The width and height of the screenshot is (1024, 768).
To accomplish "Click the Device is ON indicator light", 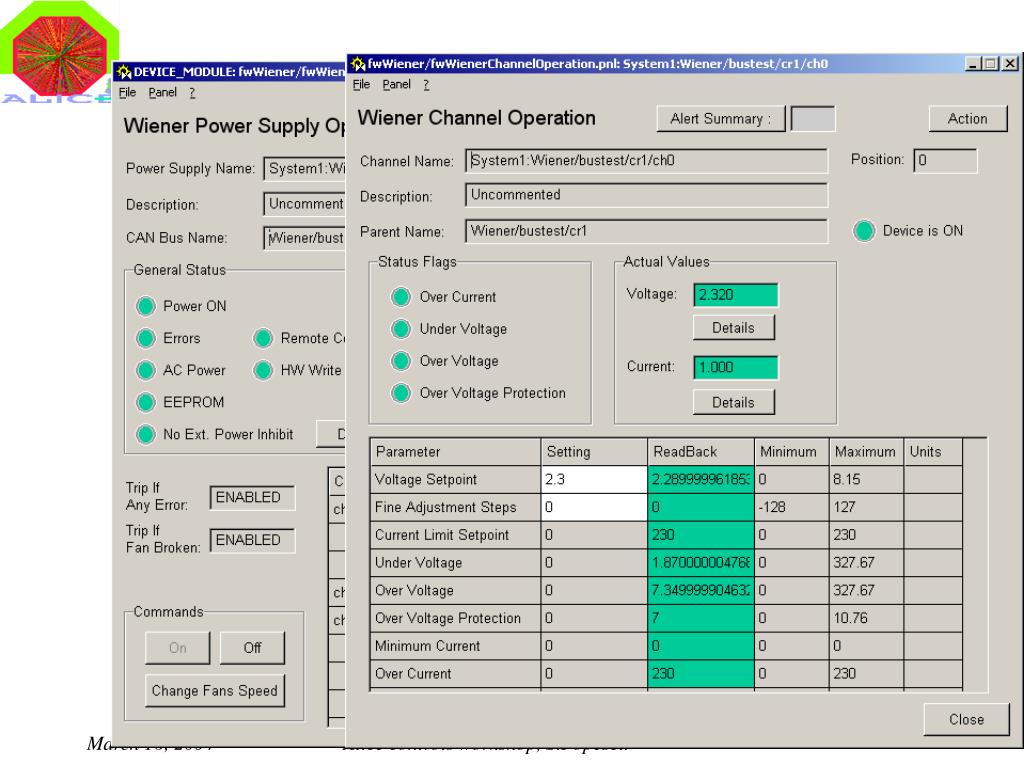I will 864,231.
